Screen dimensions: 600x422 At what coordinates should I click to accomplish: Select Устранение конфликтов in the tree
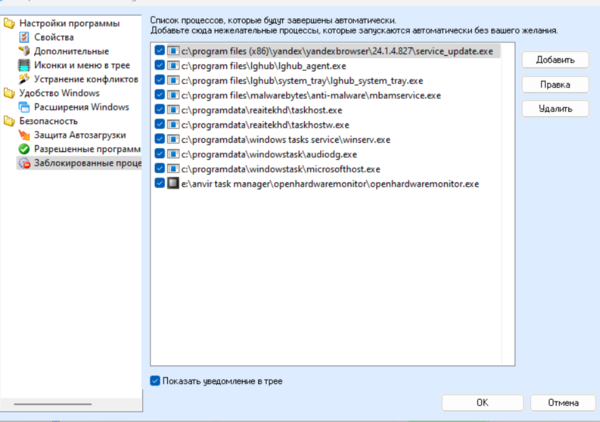pyautogui.click(x=86, y=79)
